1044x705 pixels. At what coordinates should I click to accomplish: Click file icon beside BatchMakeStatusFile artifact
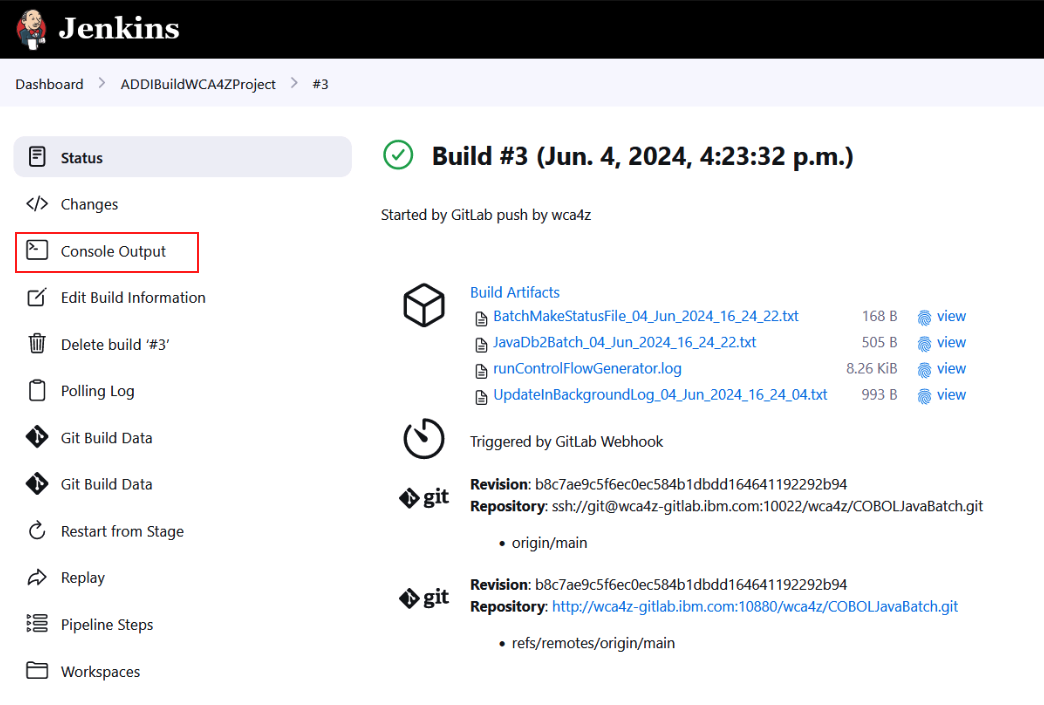pyautogui.click(x=481, y=319)
